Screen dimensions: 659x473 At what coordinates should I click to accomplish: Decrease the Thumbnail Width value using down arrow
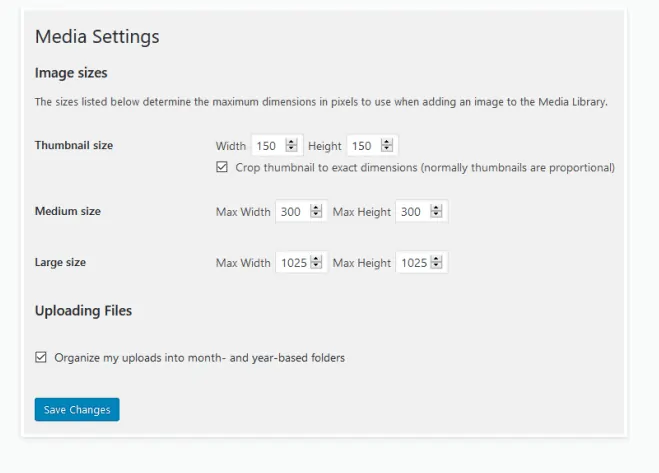pyautogui.click(x=292, y=149)
